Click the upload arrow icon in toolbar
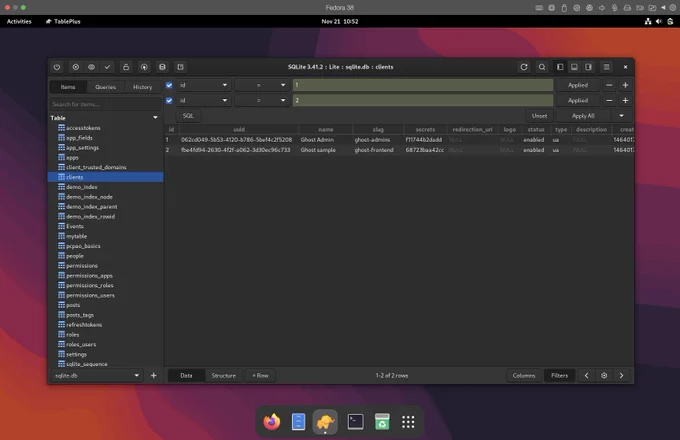Image resolution: width=680 pixels, height=440 pixels. pyautogui.click(x=144, y=67)
